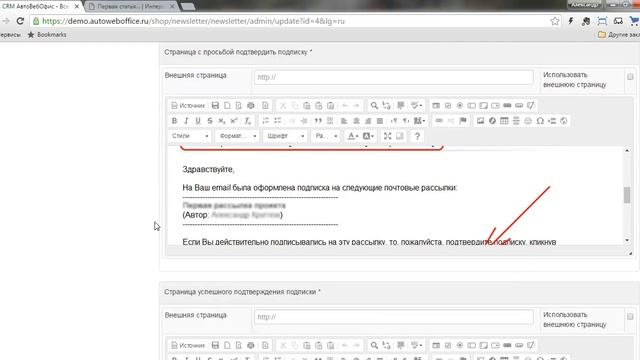
Task: Click URL field for subscription request external page
Action: click(393, 77)
